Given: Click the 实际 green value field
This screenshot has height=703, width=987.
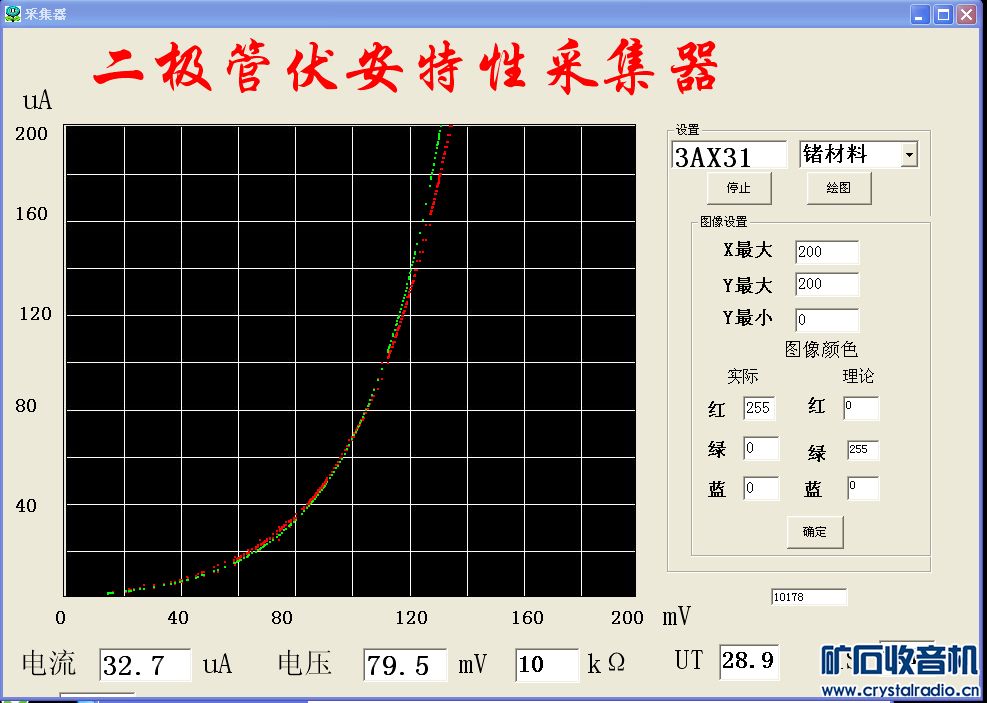Looking at the screenshot, I should (x=760, y=449).
